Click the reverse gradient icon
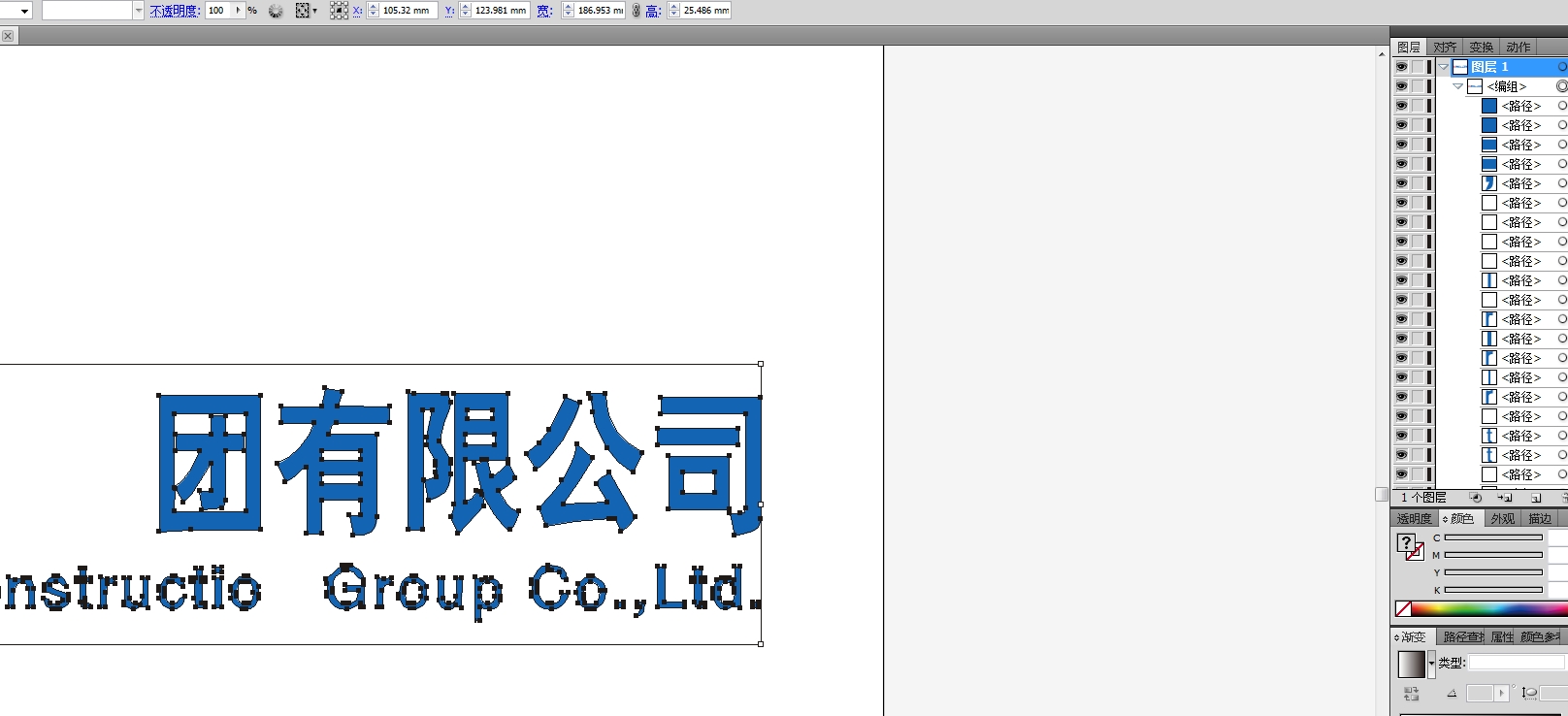 coord(1411,694)
